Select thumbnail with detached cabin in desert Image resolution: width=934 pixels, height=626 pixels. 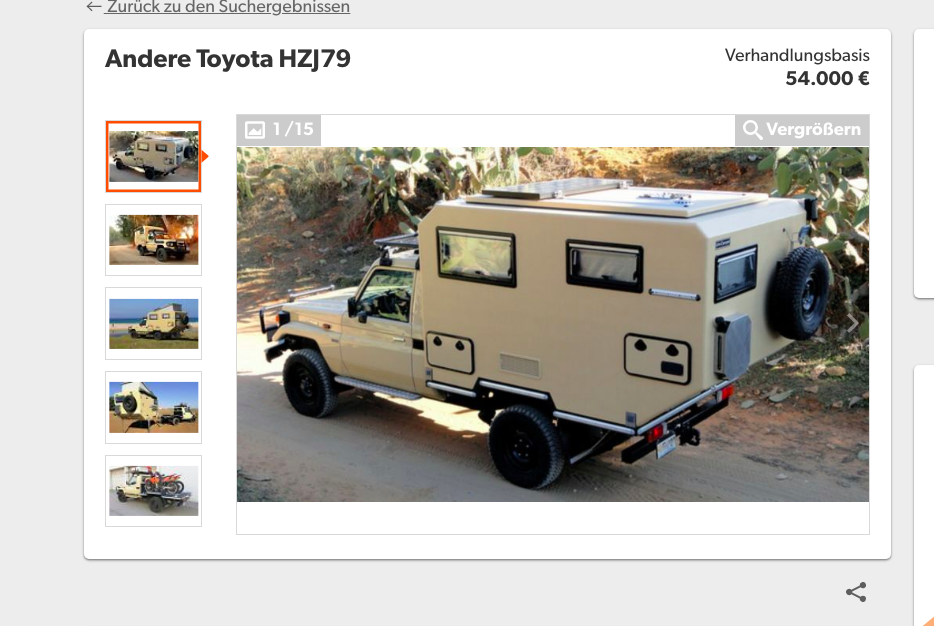pos(154,407)
